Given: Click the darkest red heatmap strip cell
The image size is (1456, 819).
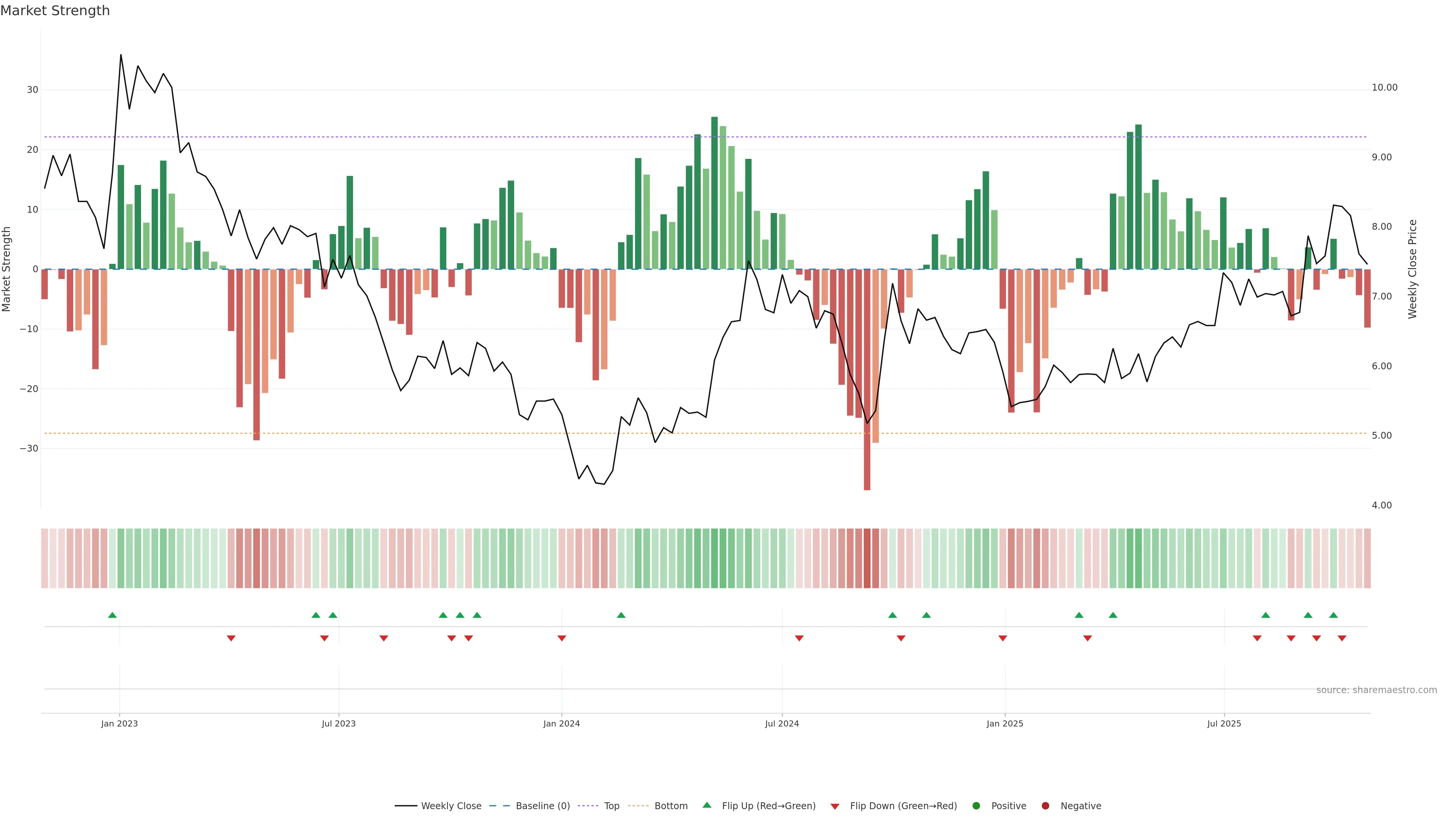Looking at the screenshot, I should tap(867, 559).
